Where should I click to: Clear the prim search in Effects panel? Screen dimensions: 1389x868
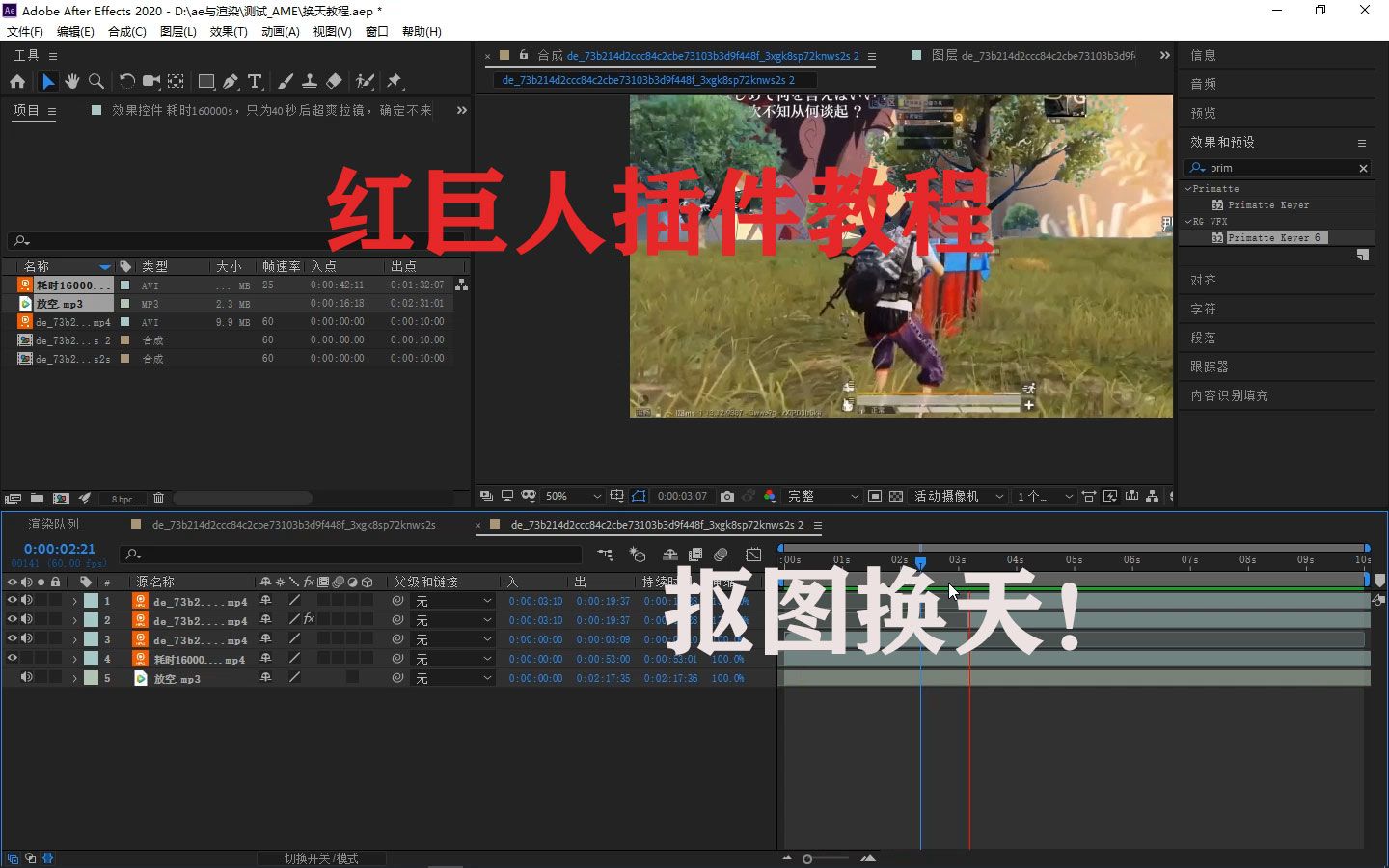click(1363, 168)
